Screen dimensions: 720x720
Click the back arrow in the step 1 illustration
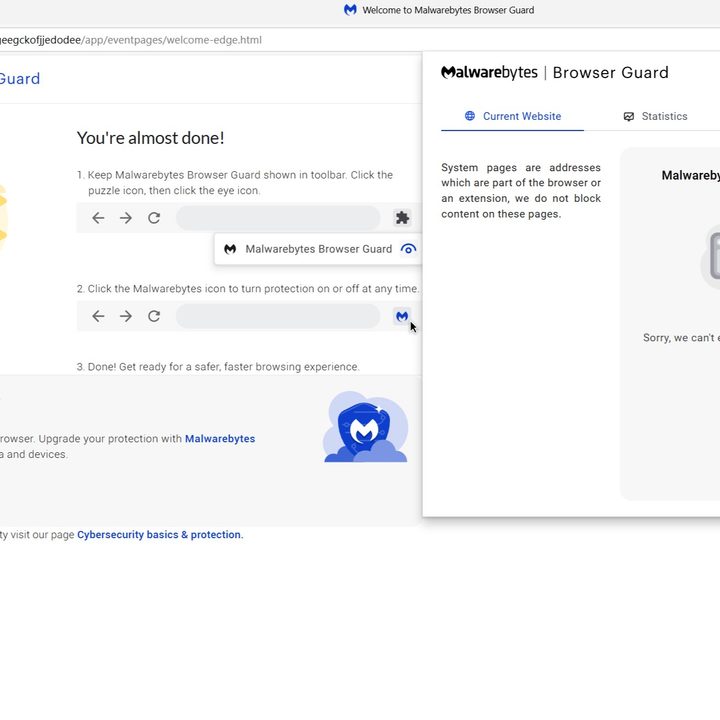pyautogui.click(x=98, y=218)
